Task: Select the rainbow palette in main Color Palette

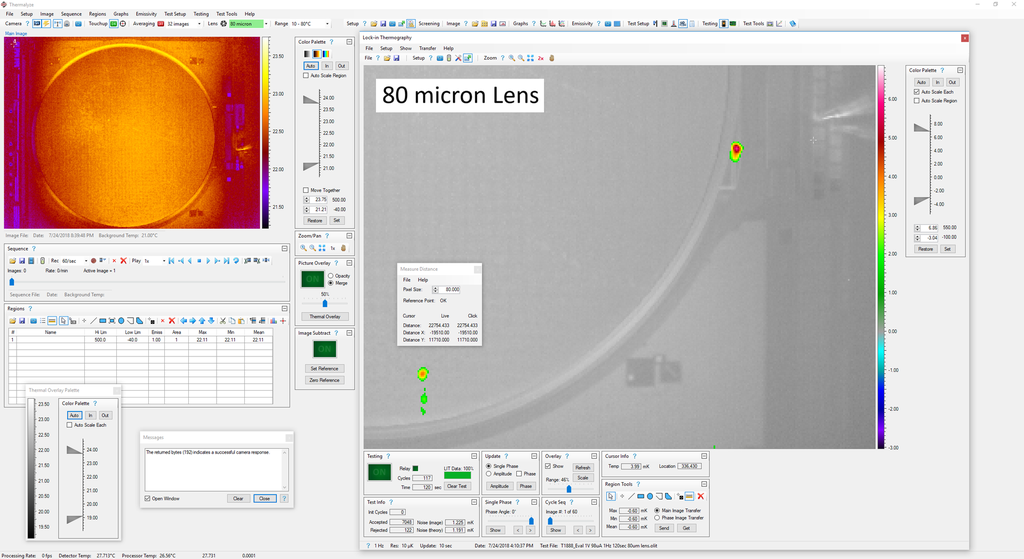Action: (x=326, y=54)
